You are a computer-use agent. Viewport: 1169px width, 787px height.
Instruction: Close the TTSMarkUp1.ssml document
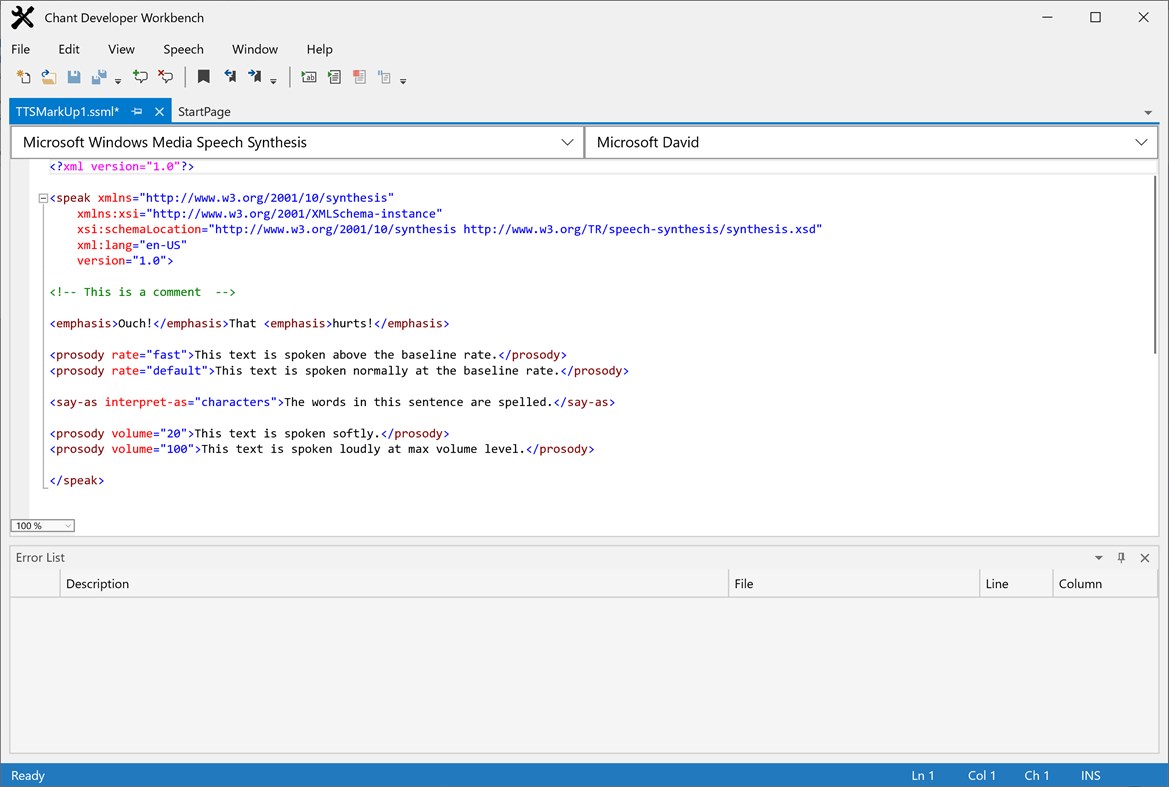coord(159,111)
